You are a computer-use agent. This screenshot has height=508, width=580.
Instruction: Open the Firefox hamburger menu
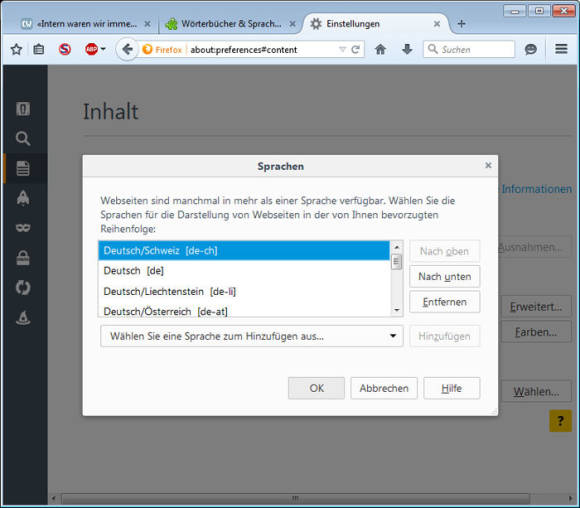[x=561, y=49]
